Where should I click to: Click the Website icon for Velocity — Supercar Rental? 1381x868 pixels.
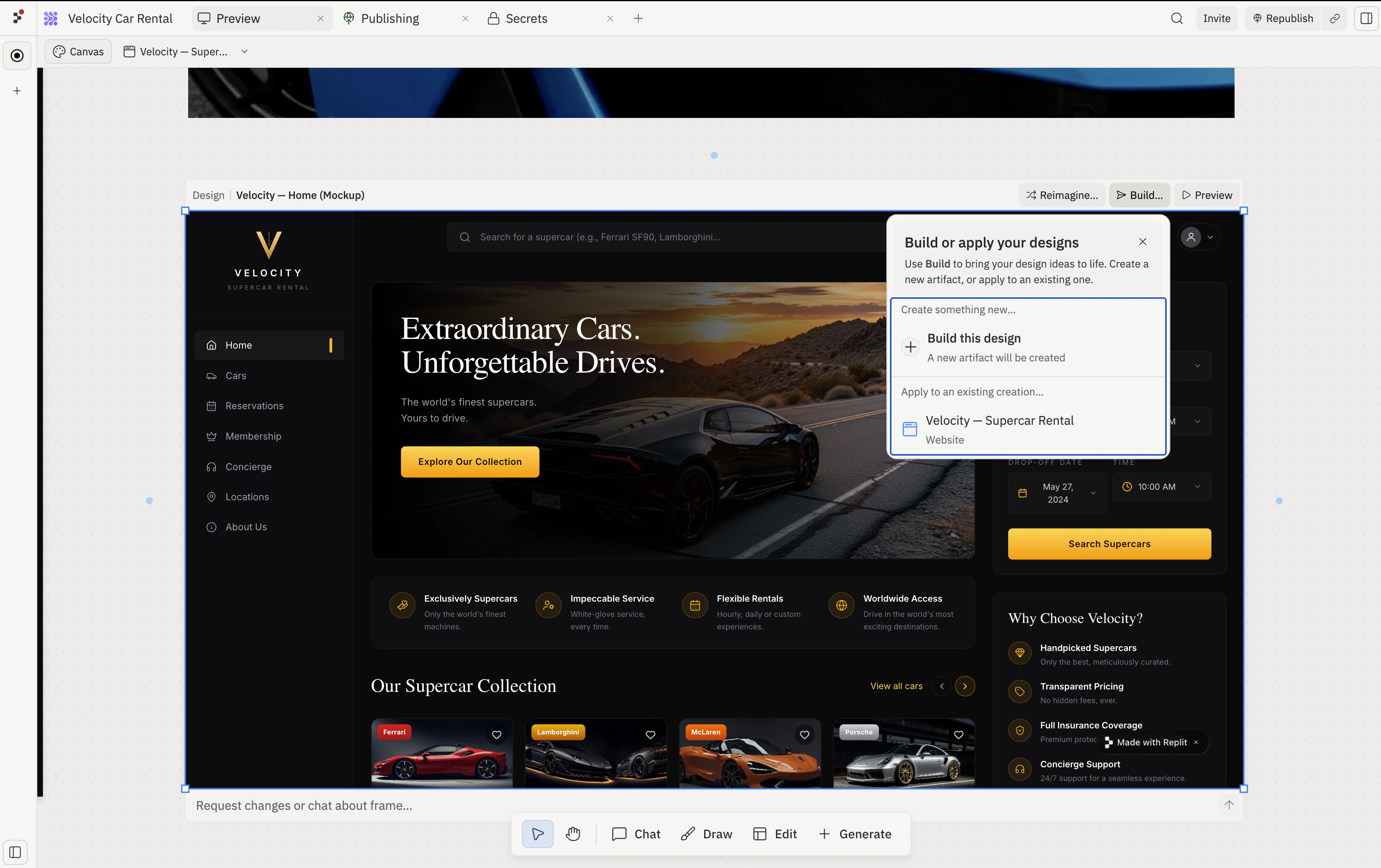(910, 429)
